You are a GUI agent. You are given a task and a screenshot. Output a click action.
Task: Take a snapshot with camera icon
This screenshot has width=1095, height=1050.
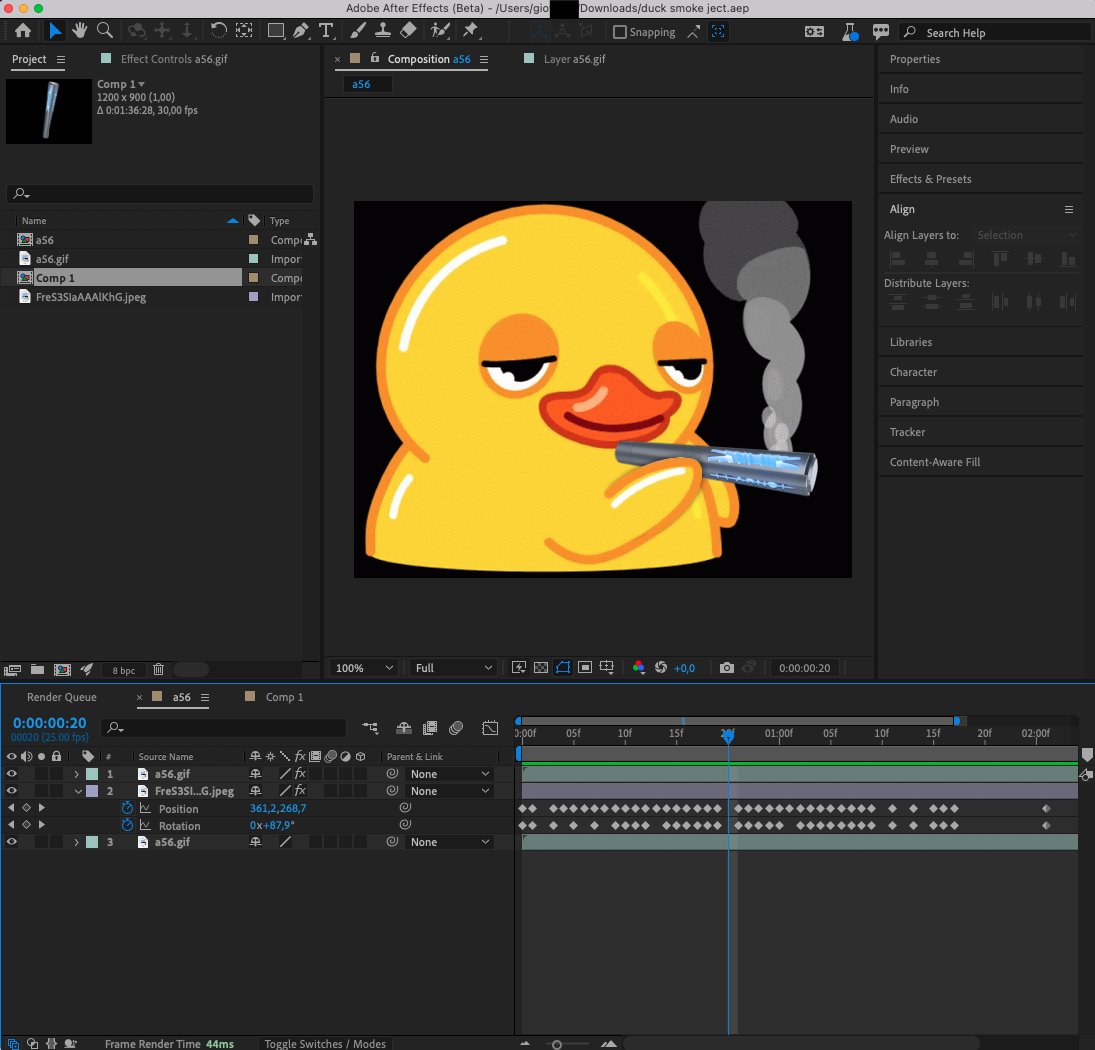pos(727,667)
